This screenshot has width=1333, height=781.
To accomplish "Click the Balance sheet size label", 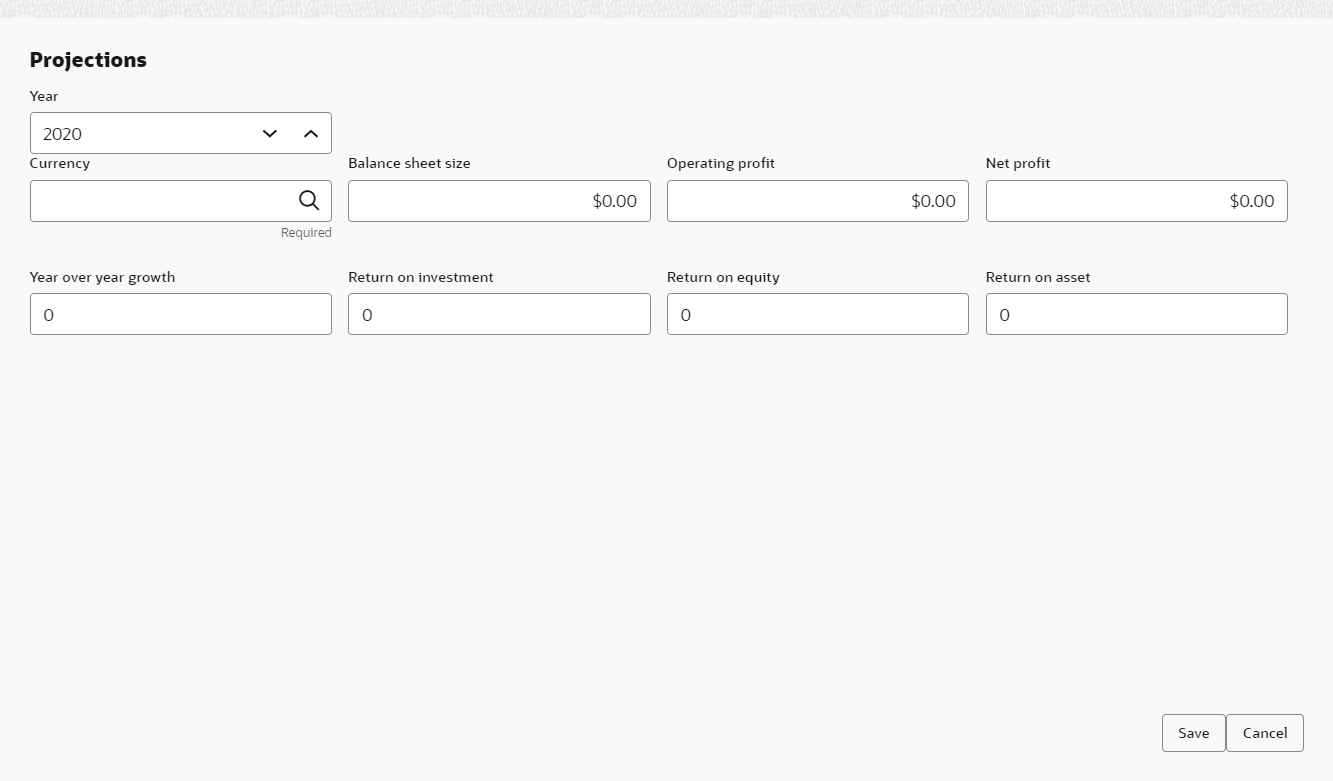I will pos(409,163).
